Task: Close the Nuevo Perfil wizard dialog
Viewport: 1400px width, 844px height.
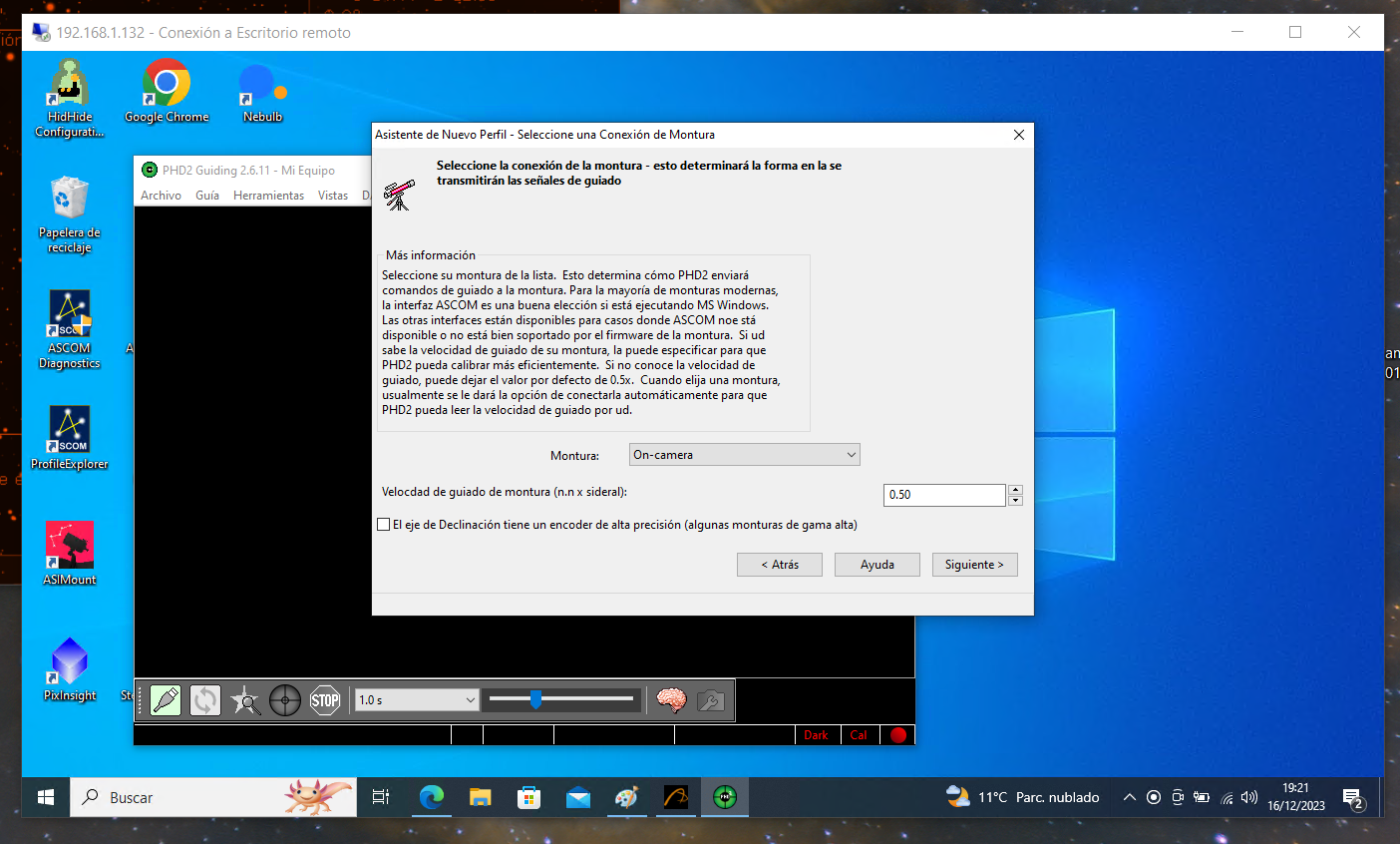Action: (1018, 135)
